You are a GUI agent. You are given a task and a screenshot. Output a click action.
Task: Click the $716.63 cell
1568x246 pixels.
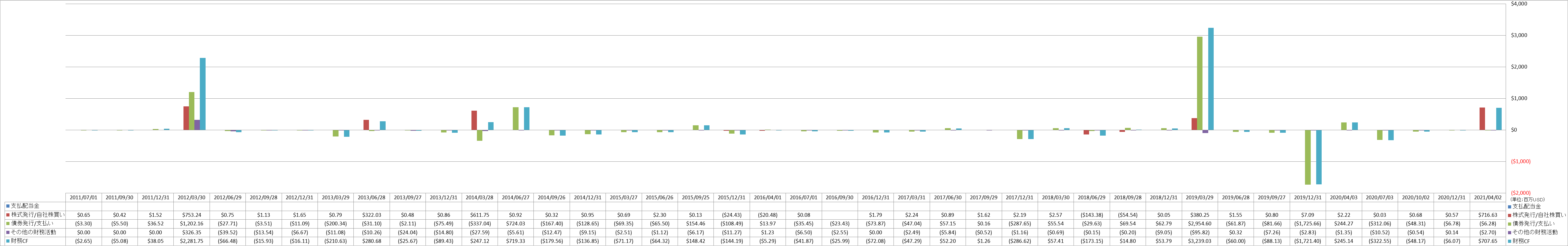pos(1488,215)
